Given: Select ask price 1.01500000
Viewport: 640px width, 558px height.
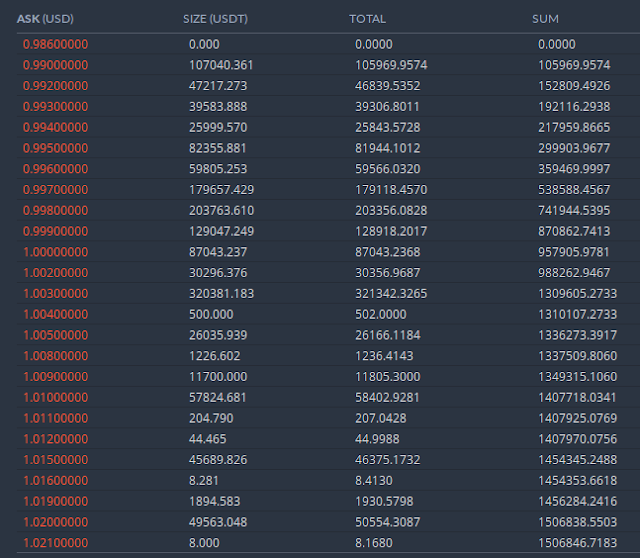Looking at the screenshot, I should pyautogui.click(x=56, y=460).
